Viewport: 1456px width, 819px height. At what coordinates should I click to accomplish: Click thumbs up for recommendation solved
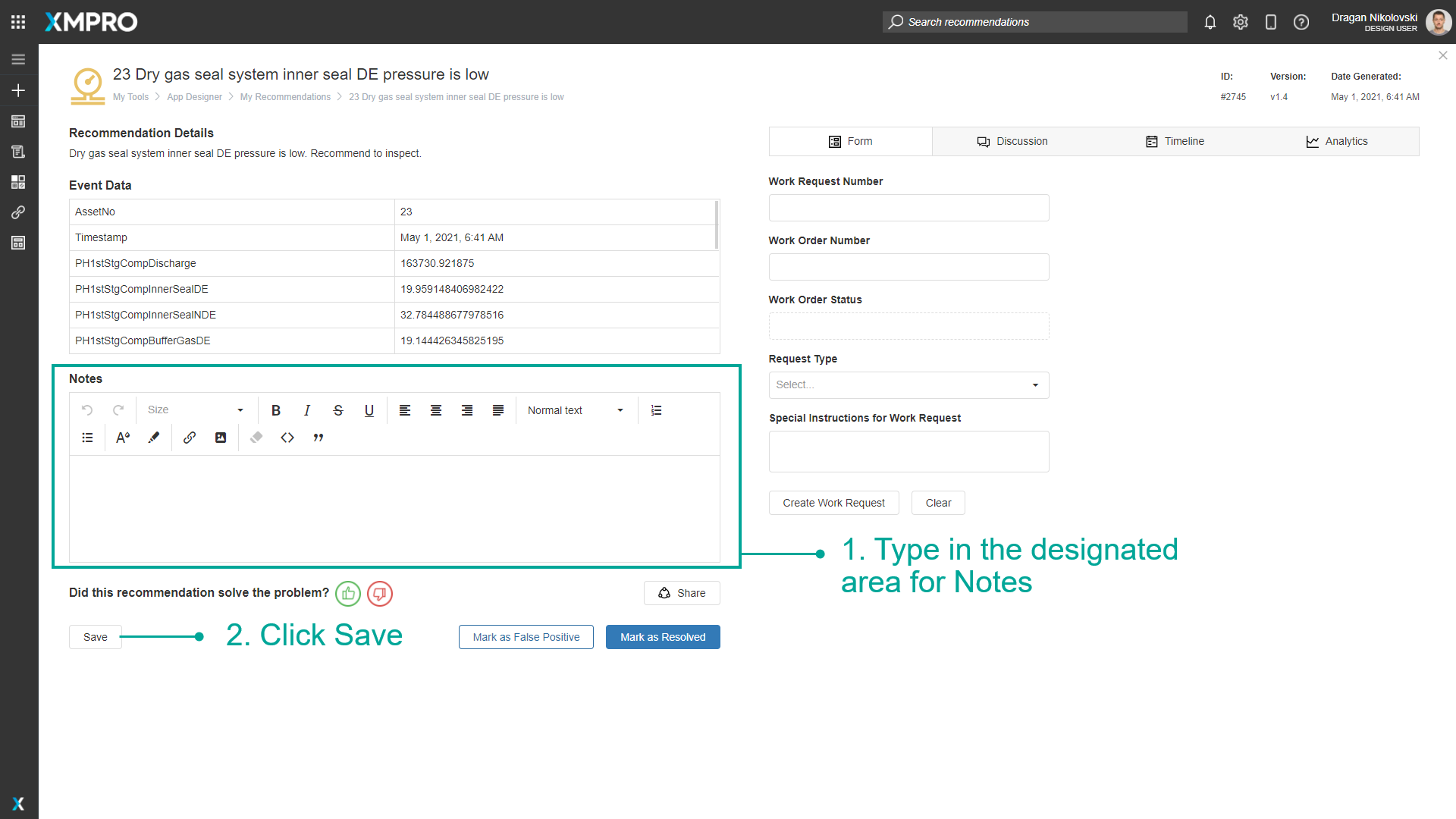(x=348, y=594)
